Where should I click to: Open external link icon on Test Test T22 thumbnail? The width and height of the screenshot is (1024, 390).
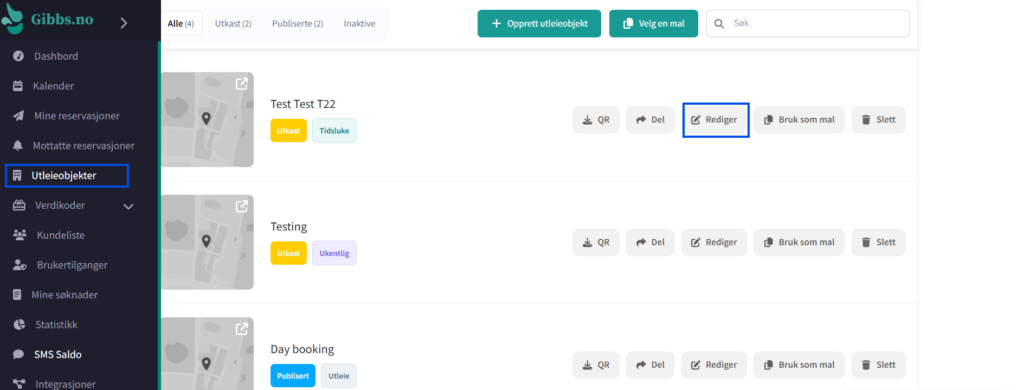[x=242, y=84]
